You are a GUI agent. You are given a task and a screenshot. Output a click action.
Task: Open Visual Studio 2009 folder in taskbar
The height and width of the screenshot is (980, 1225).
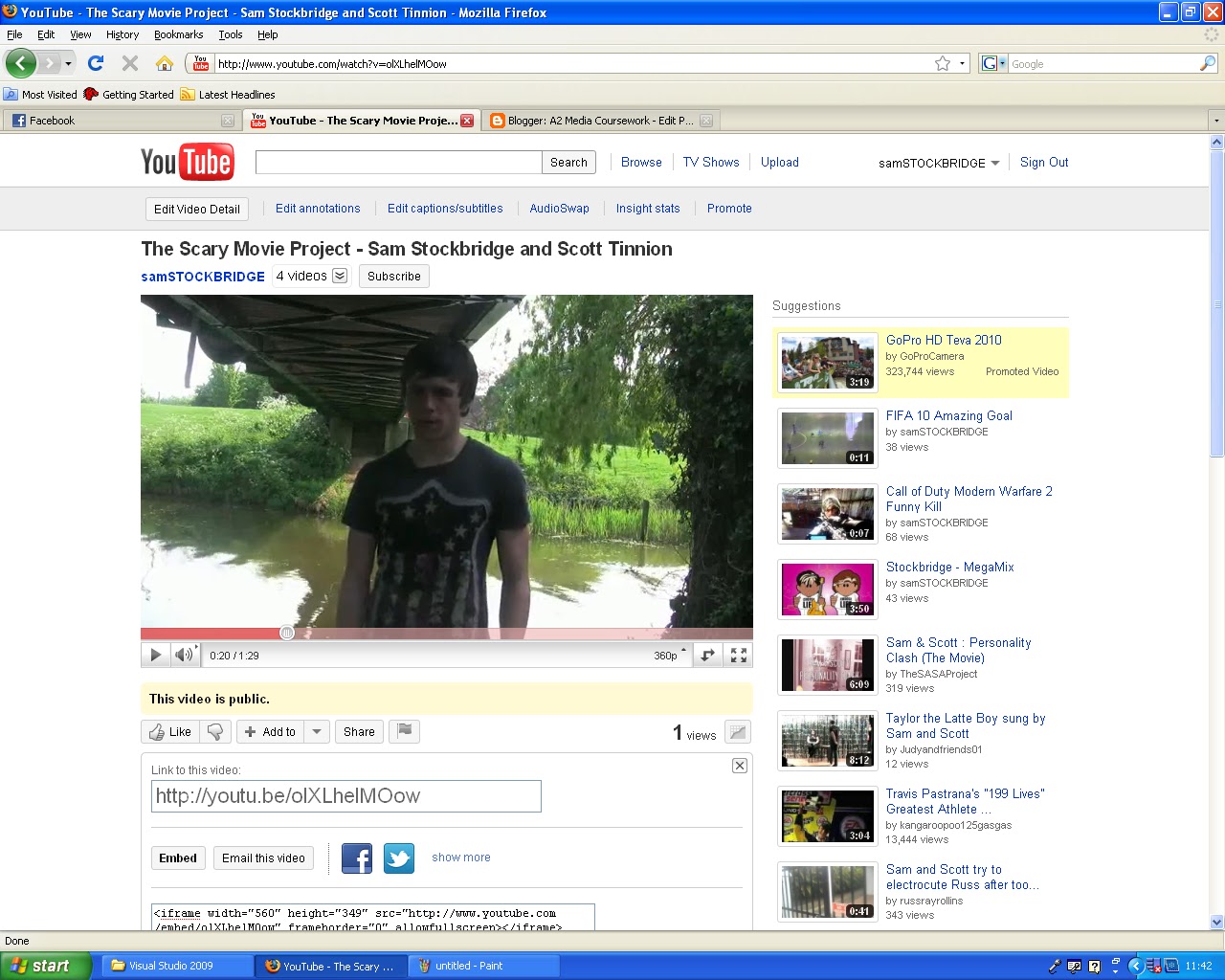(x=177, y=966)
